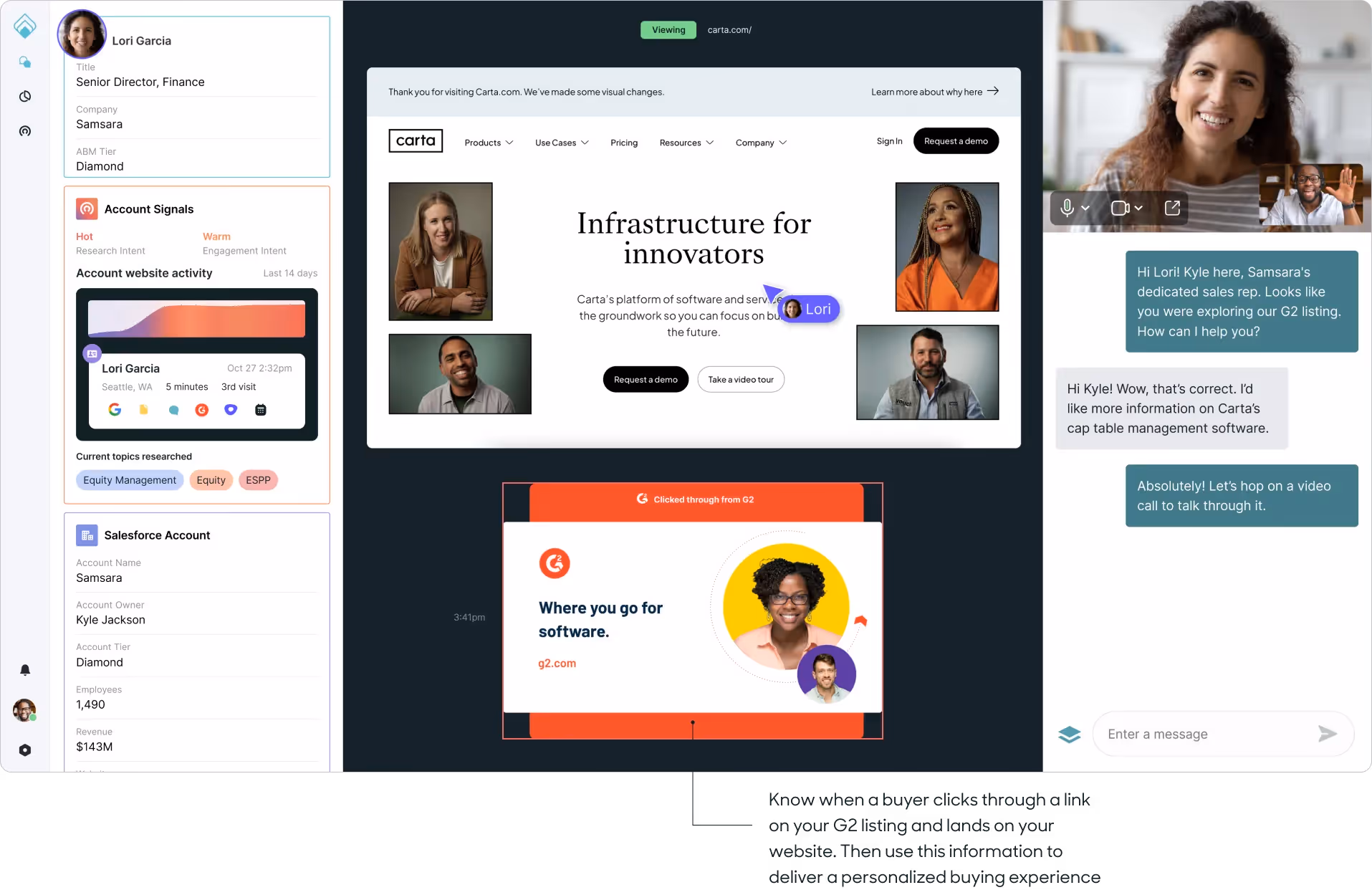Viewport: 1372px width, 890px height.
Task: Expand the Company menu on Carta
Action: pyautogui.click(x=761, y=143)
